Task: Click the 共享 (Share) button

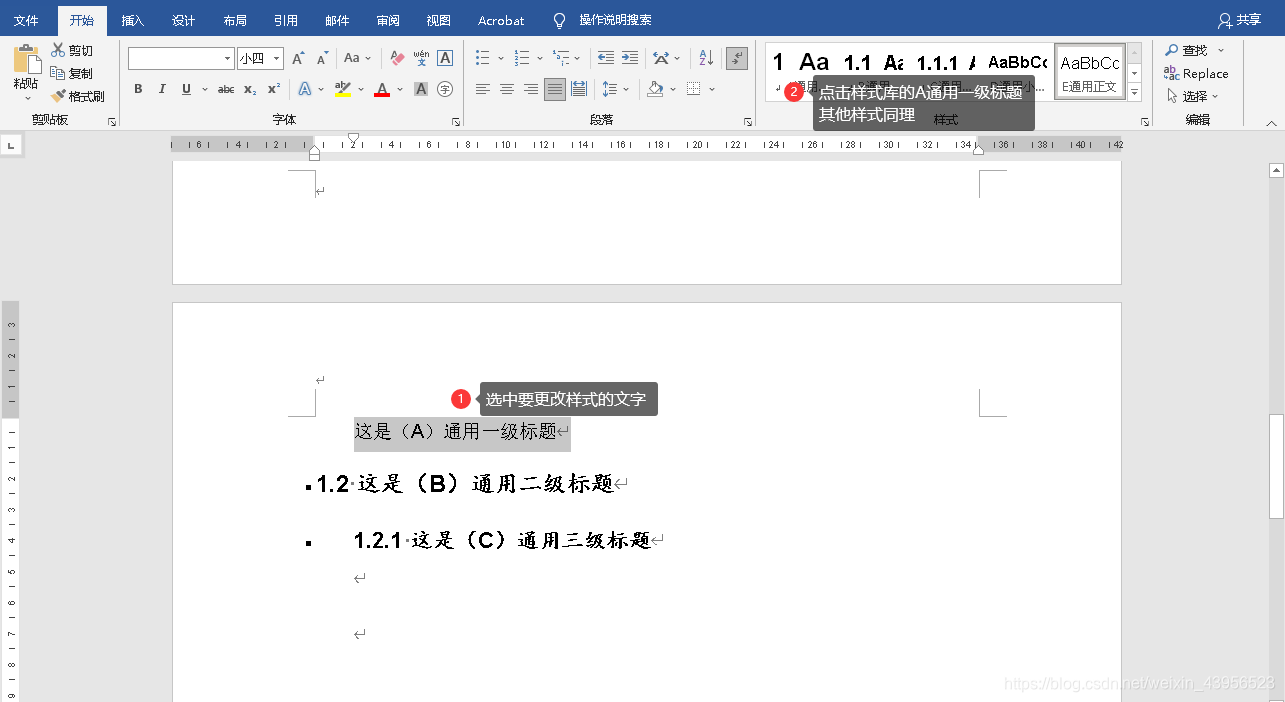Action: coord(1240,20)
